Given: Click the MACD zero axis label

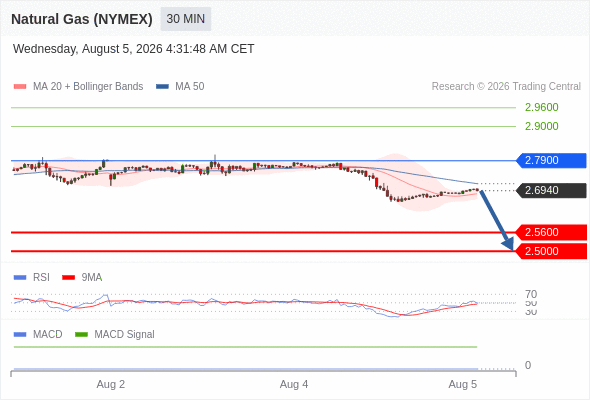Looking at the screenshot, I should click(528, 365).
